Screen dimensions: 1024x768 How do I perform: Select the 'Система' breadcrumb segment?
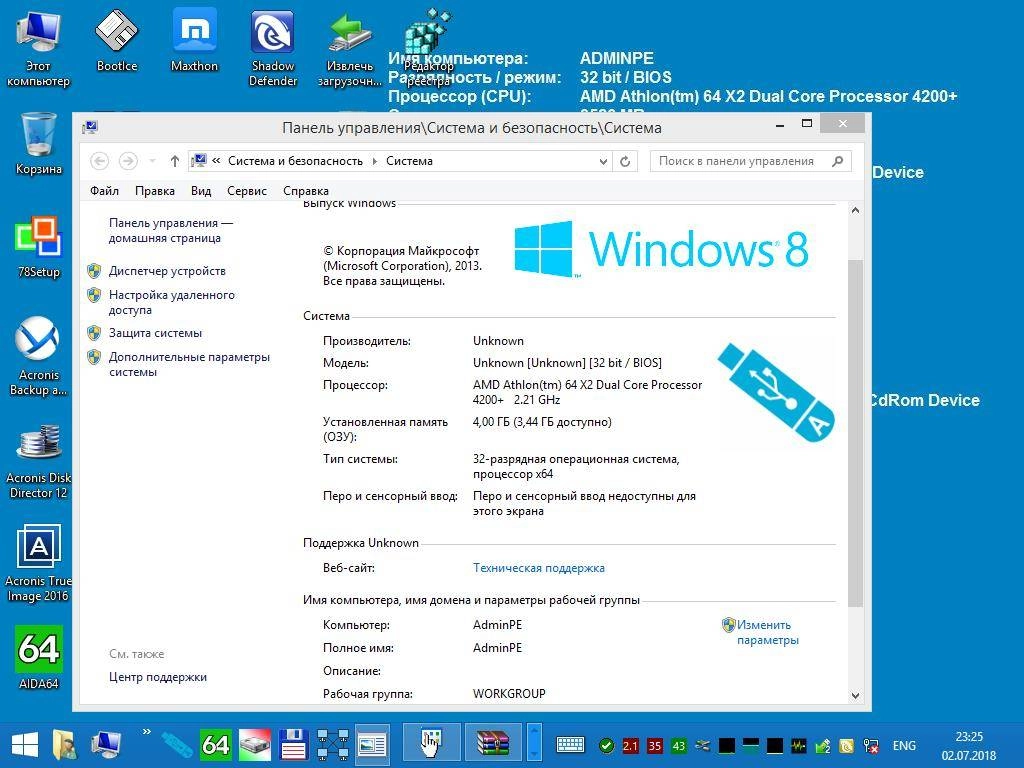pyautogui.click(x=409, y=161)
